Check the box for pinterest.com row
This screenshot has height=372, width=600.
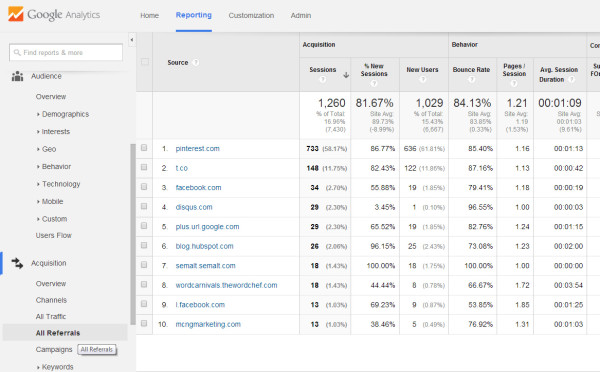pyautogui.click(x=144, y=148)
